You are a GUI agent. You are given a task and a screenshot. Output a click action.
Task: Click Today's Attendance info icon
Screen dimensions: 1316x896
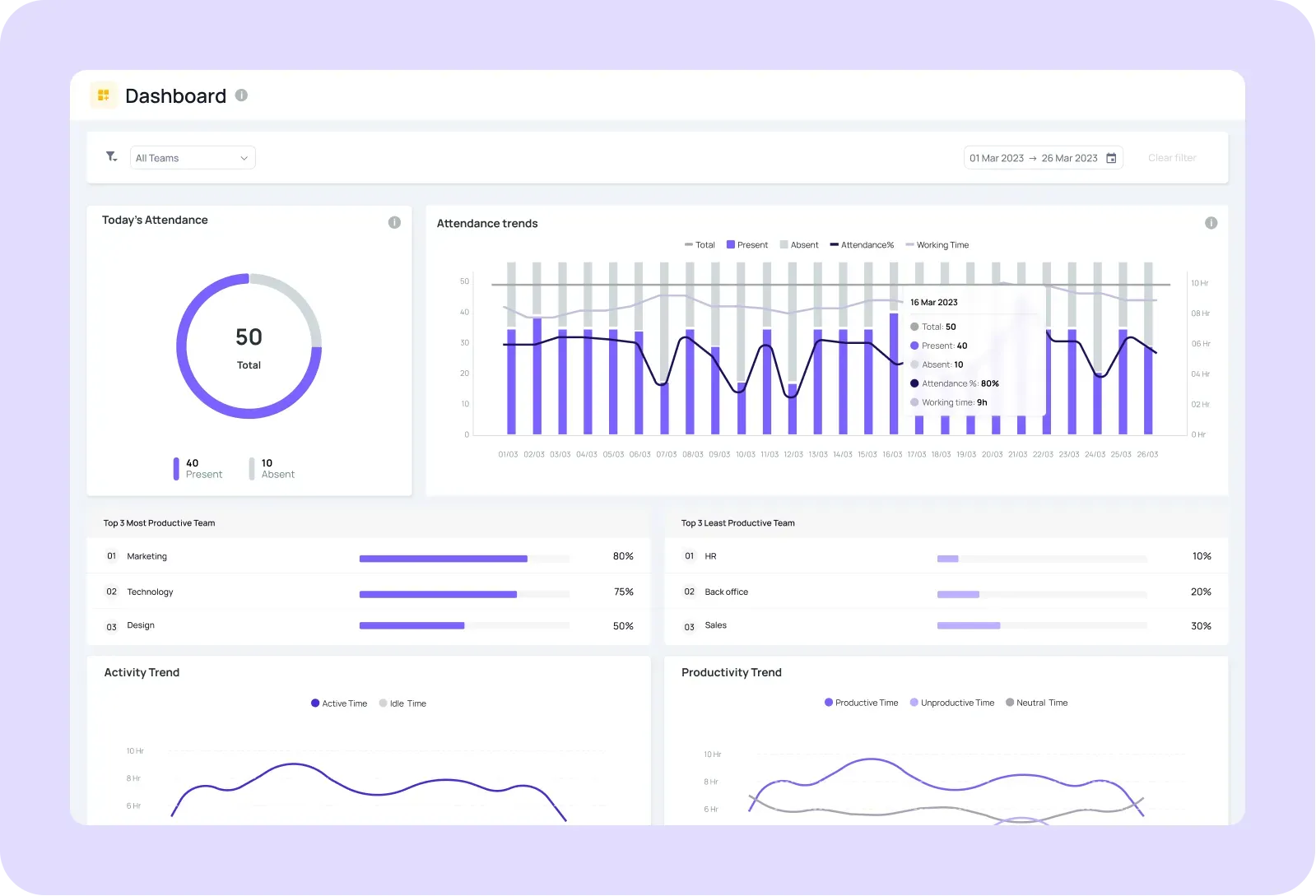[394, 222]
